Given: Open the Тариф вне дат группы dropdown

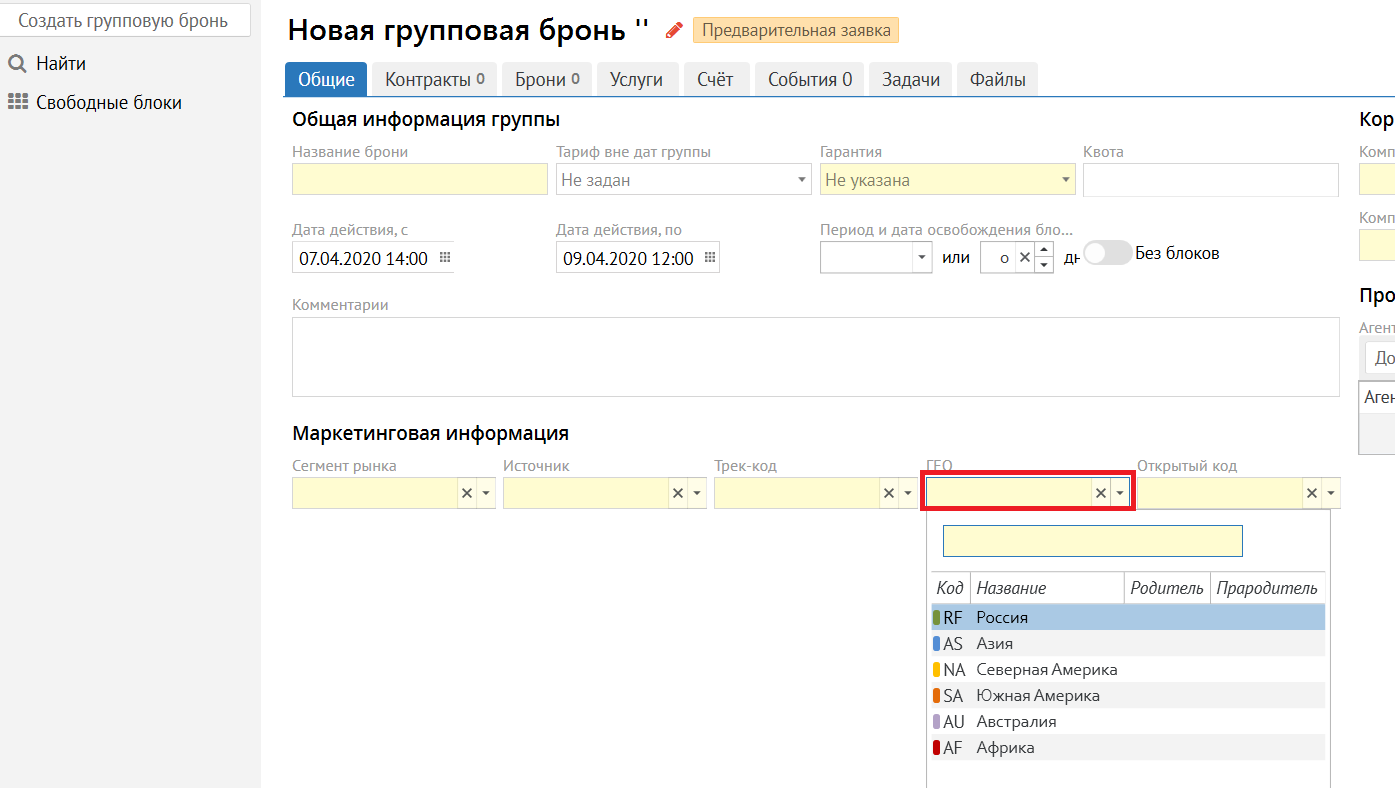Looking at the screenshot, I should pyautogui.click(x=801, y=180).
